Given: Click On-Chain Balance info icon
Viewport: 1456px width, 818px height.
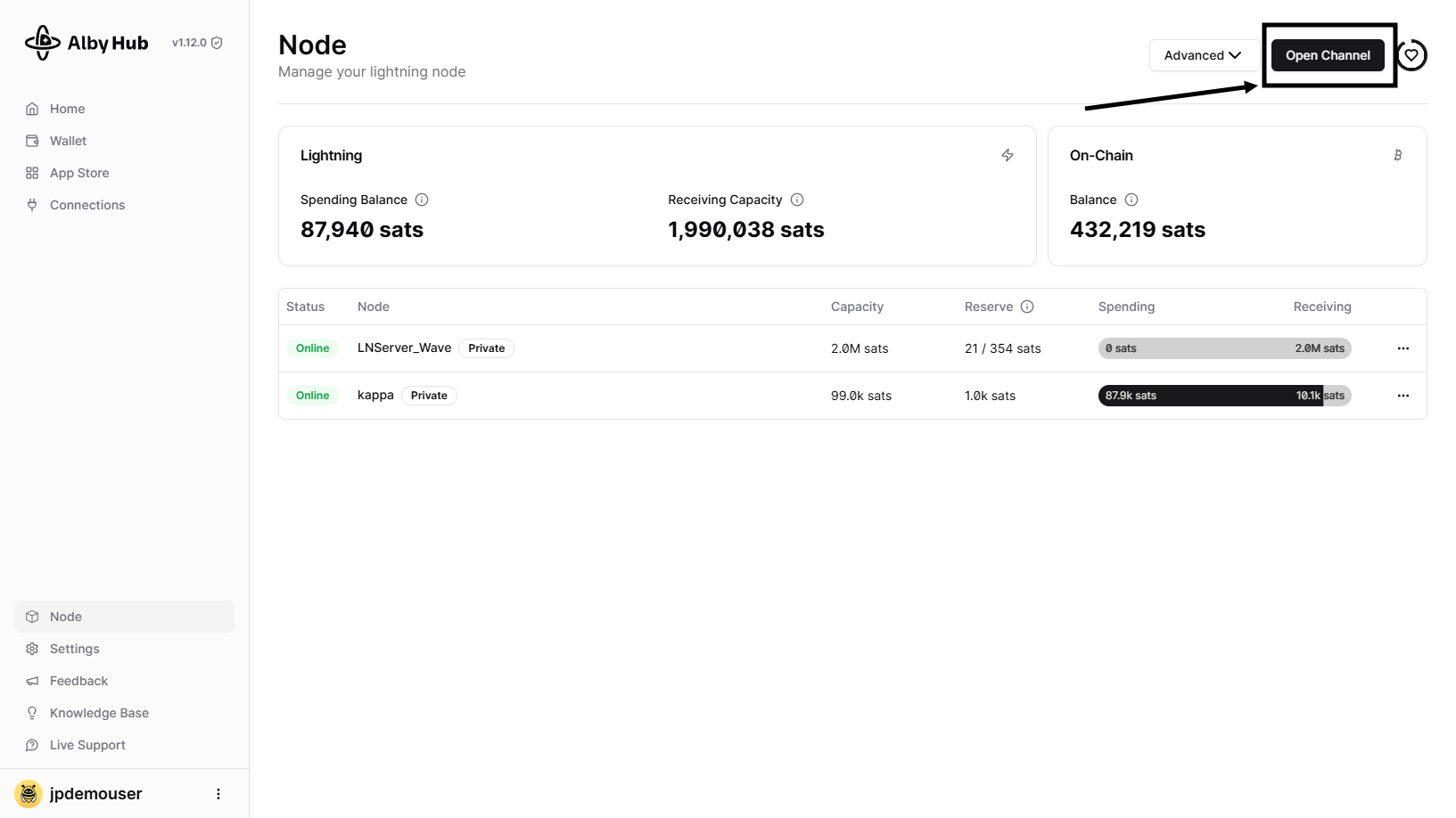Looking at the screenshot, I should (1131, 200).
